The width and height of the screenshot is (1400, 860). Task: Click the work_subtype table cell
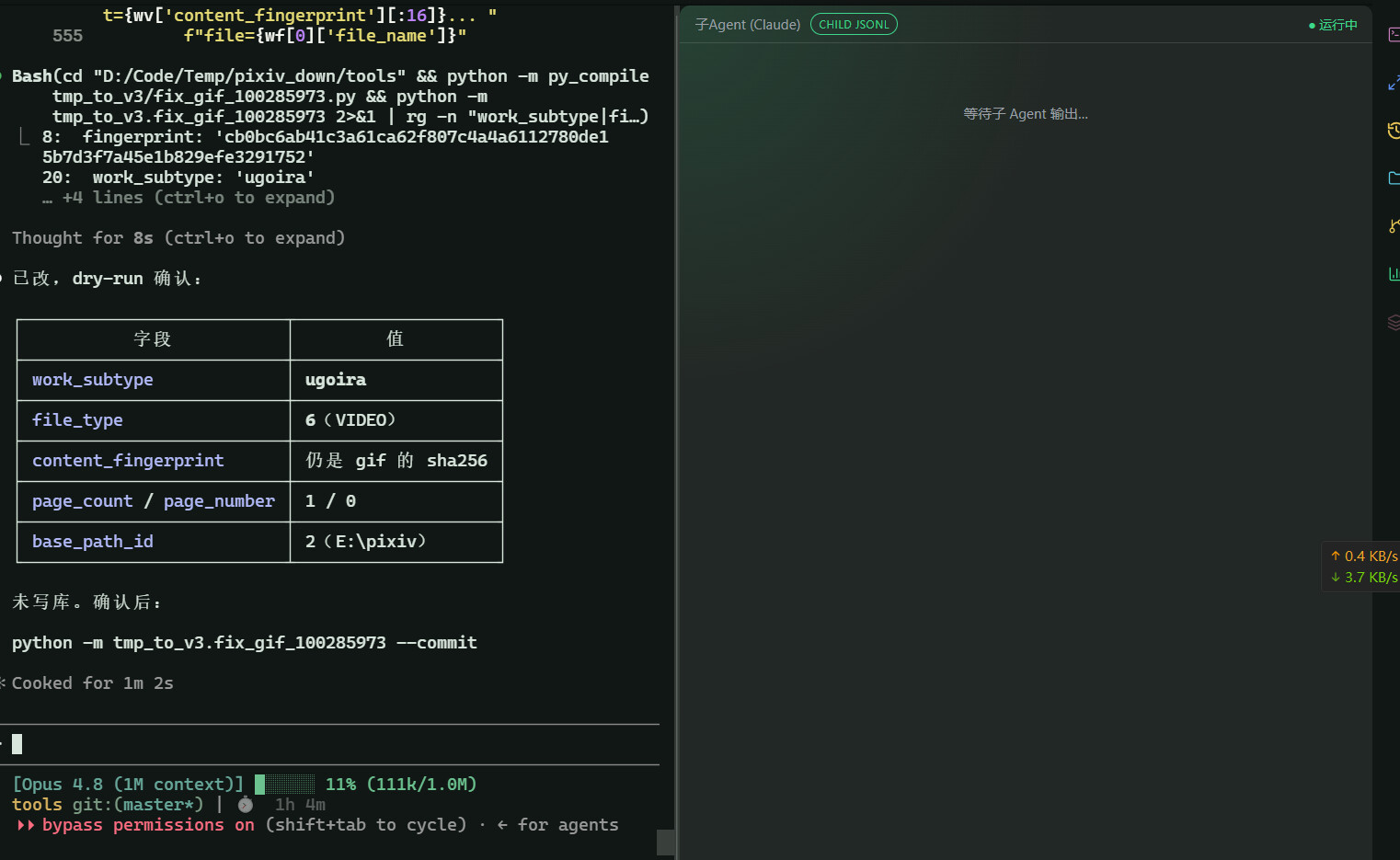[154, 380]
